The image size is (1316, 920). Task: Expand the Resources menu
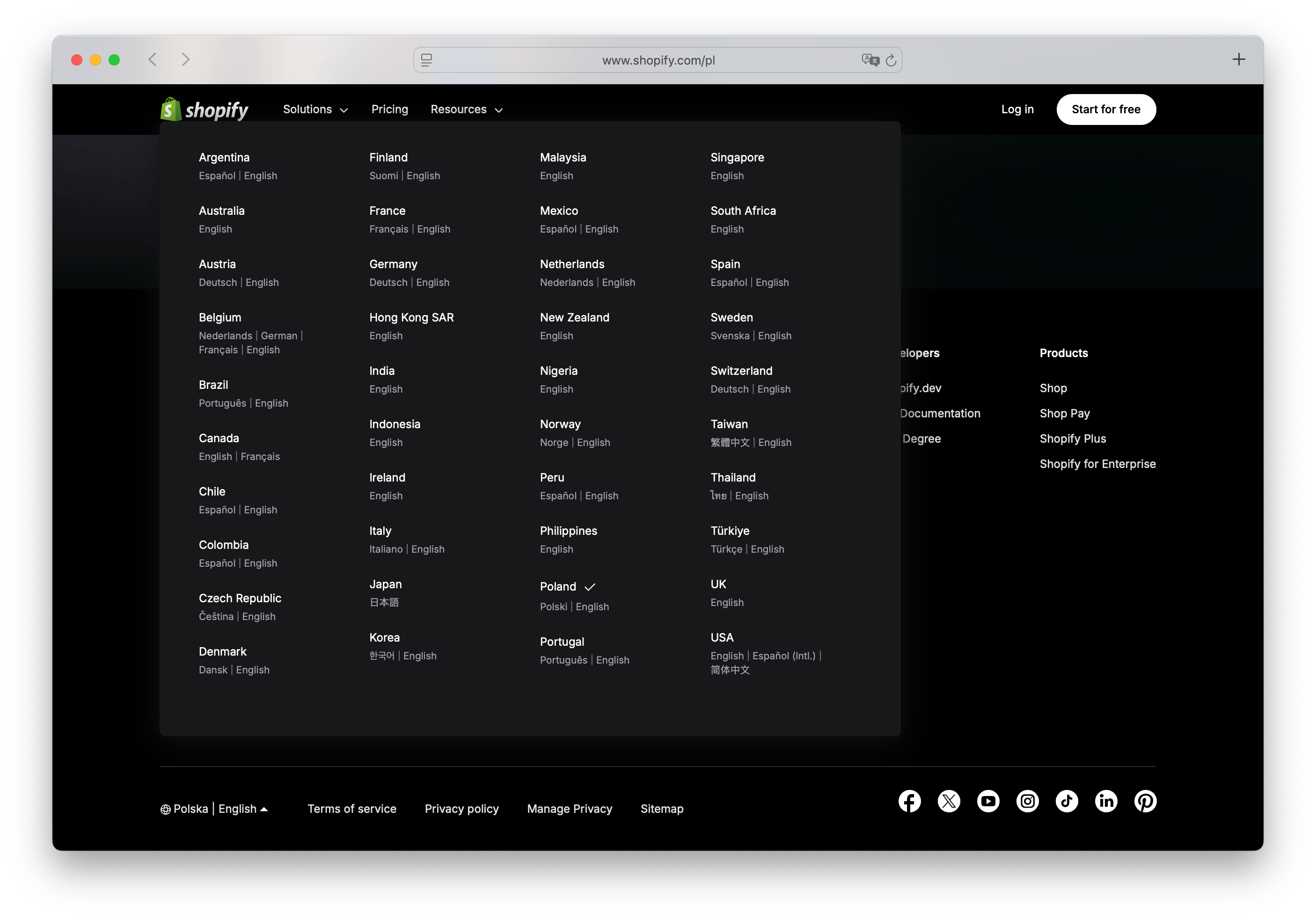[467, 110]
